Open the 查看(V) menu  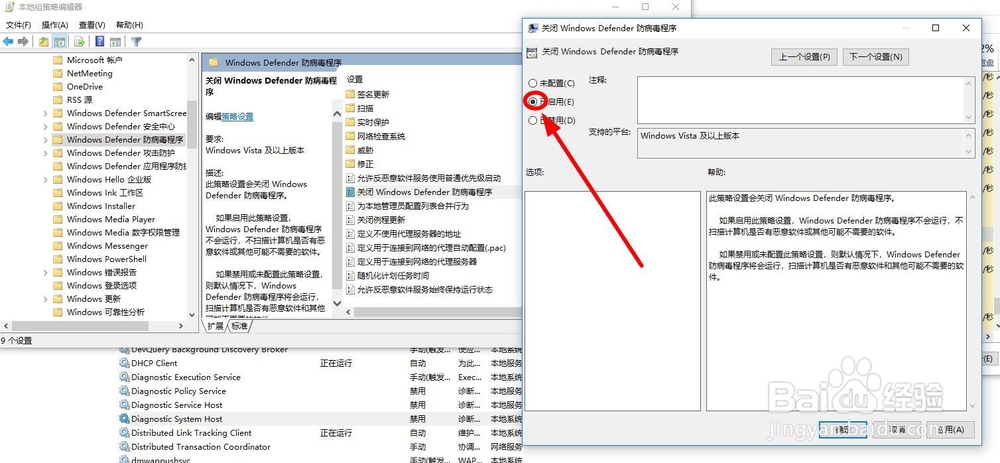pyautogui.click(x=92, y=25)
